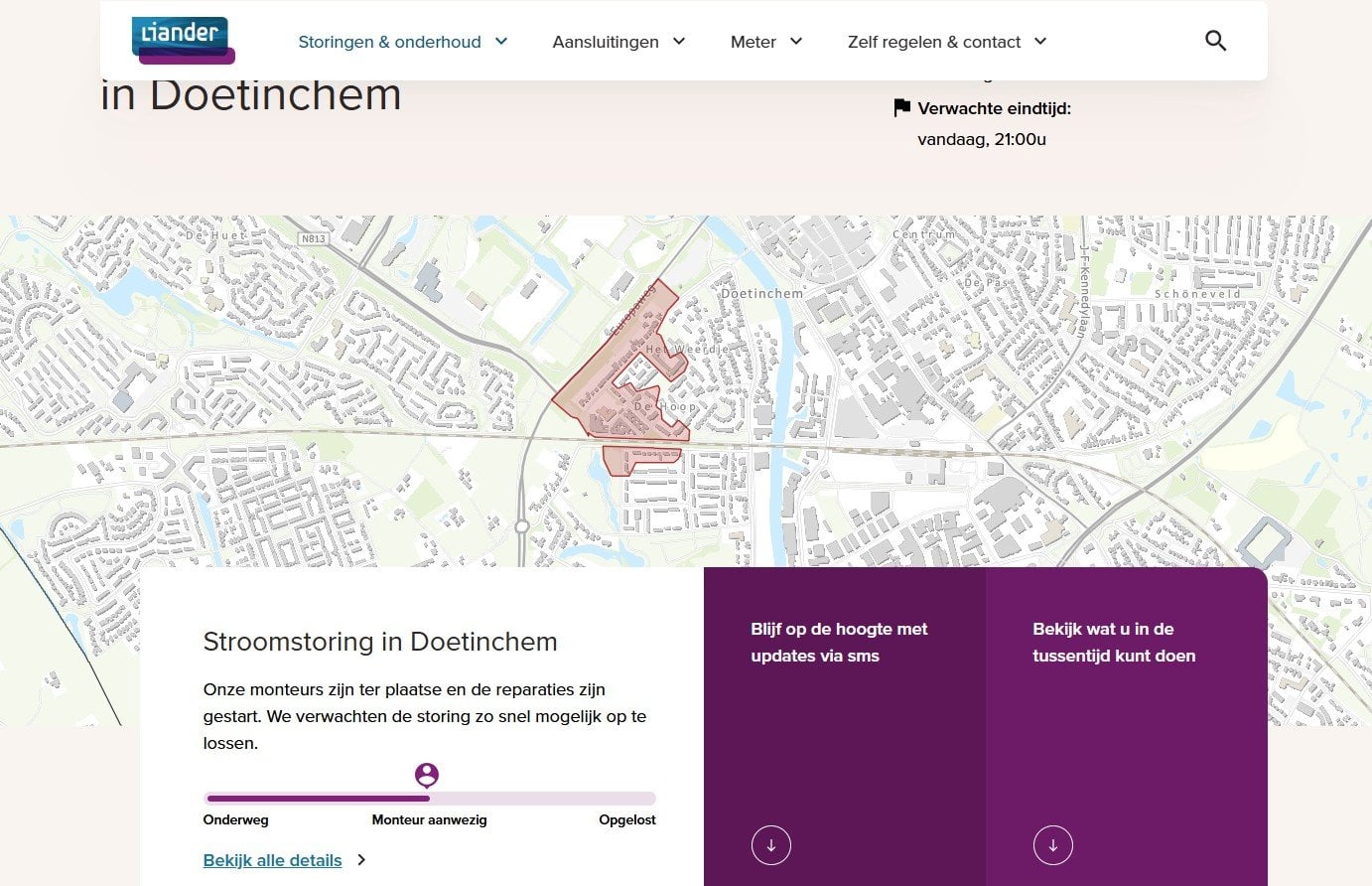Expand the Meter chevron
The width and height of the screenshot is (1372, 886).
tap(796, 41)
